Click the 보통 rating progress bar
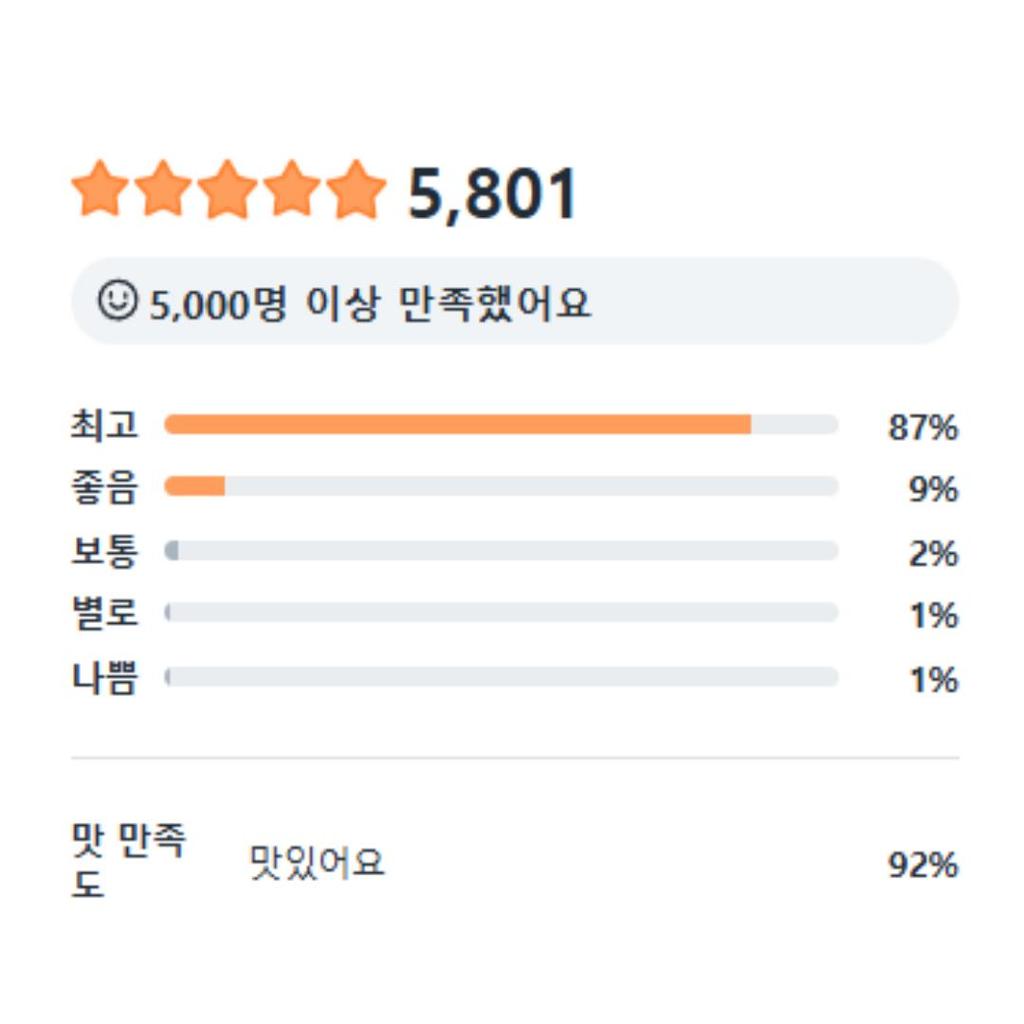 click(500, 551)
